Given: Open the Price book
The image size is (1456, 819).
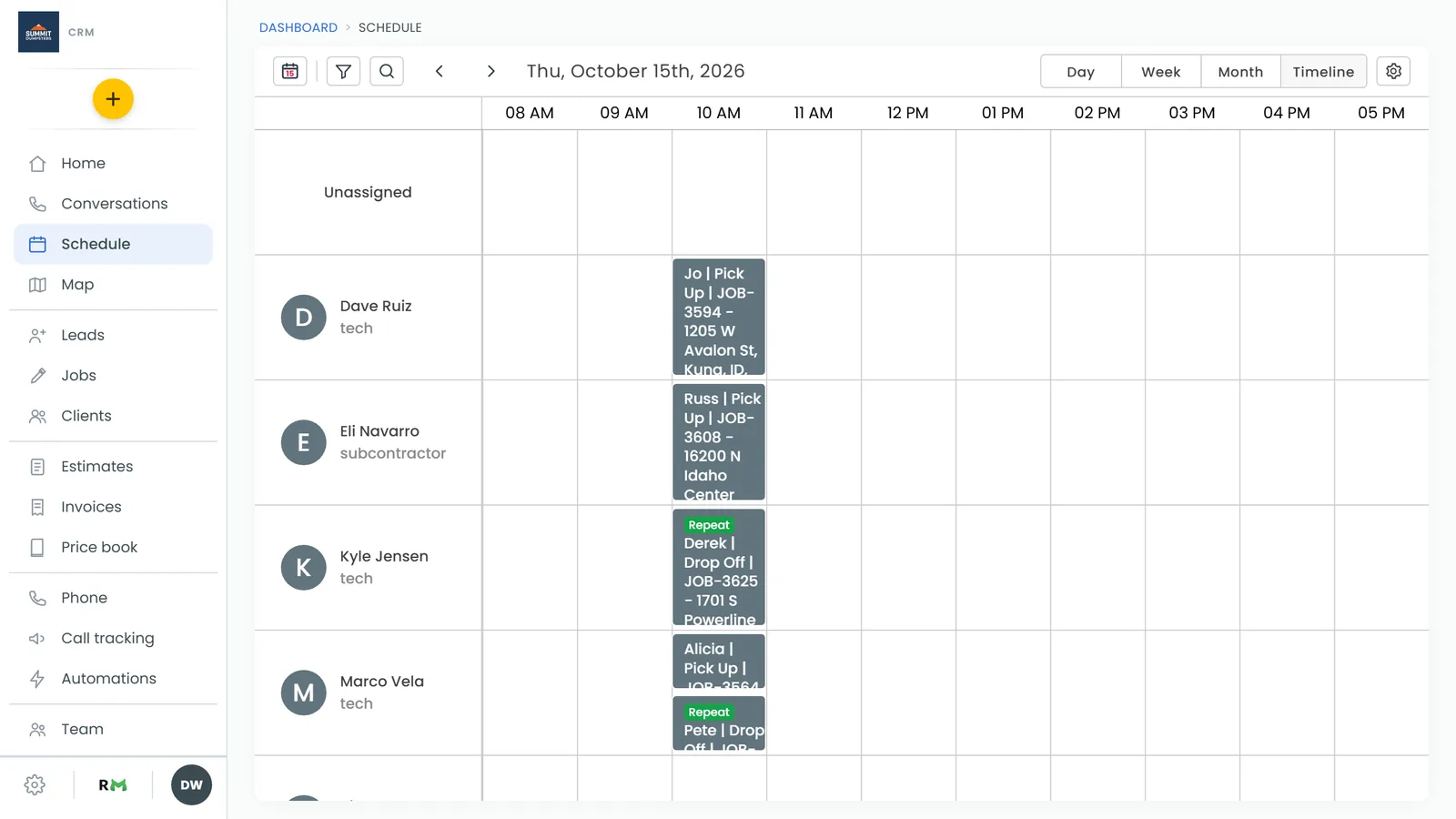Looking at the screenshot, I should tap(113, 547).
